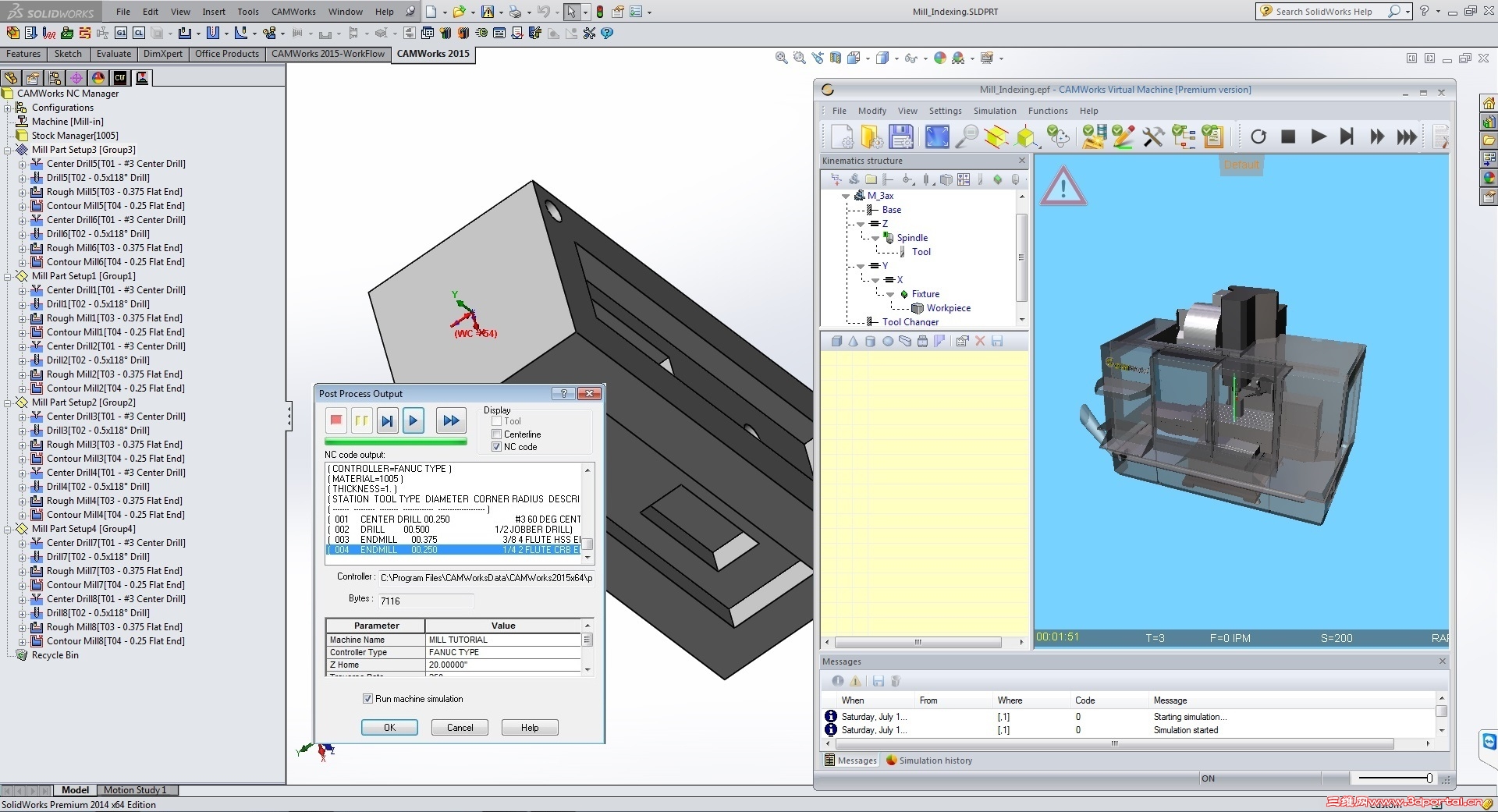Click the red stop button in Post Process Output
The image size is (1498, 812).
pyautogui.click(x=336, y=420)
